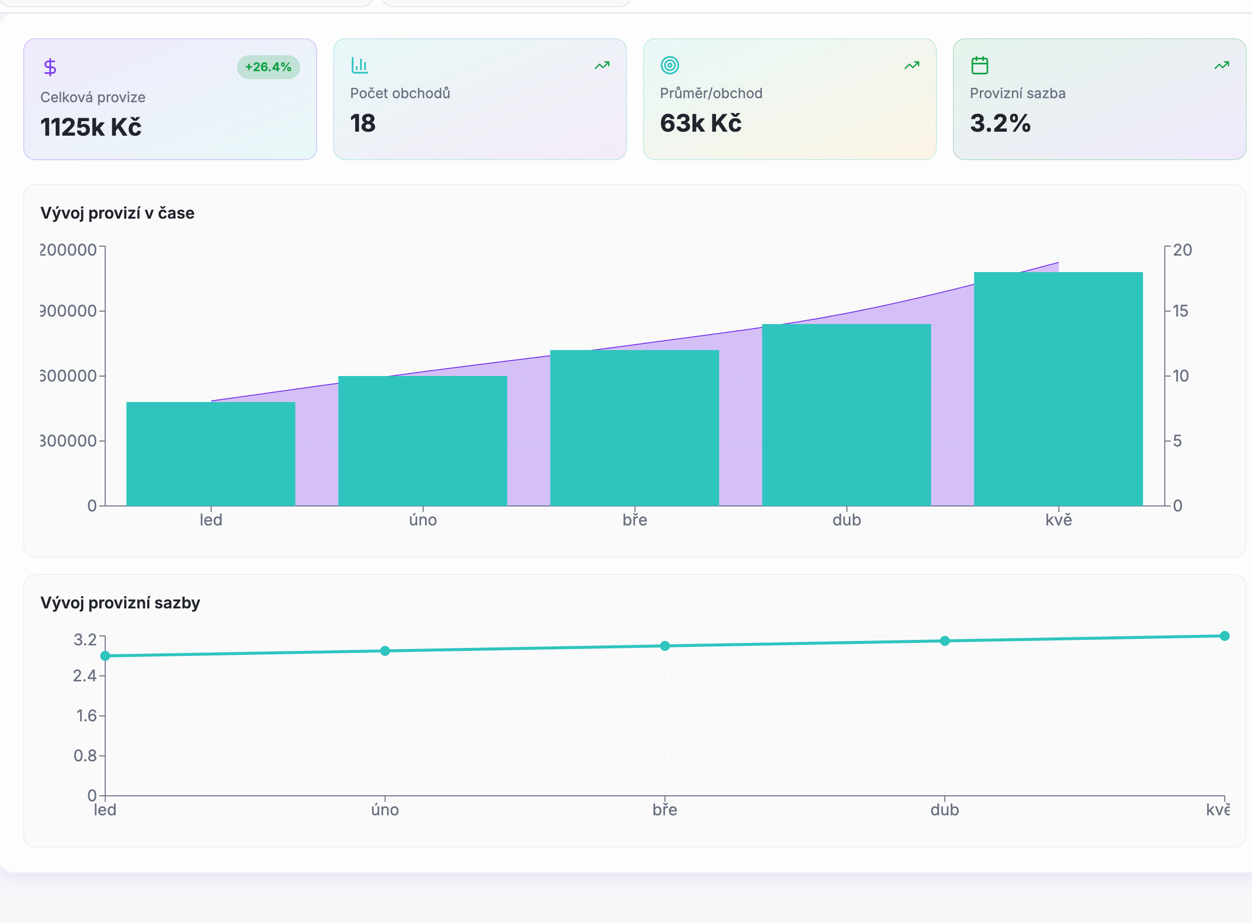
Task: Click the purple dollar sign icon
Action: (x=50, y=67)
